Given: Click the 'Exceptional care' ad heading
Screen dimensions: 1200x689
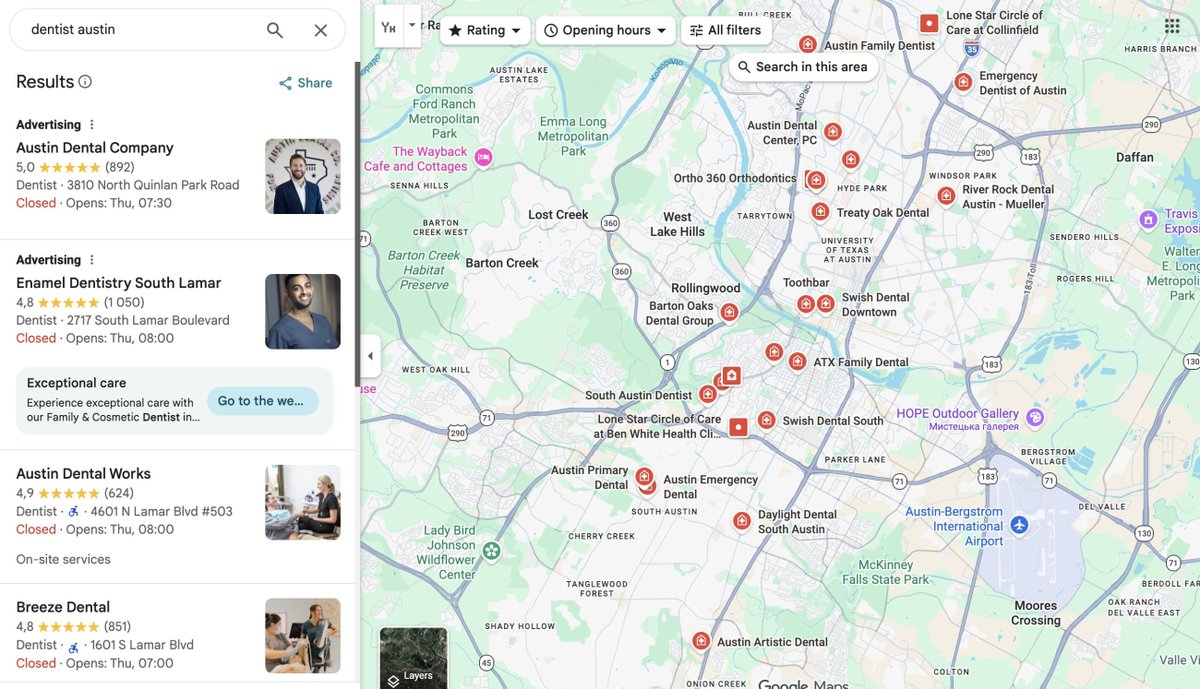Looking at the screenshot, I should point(76,383).
